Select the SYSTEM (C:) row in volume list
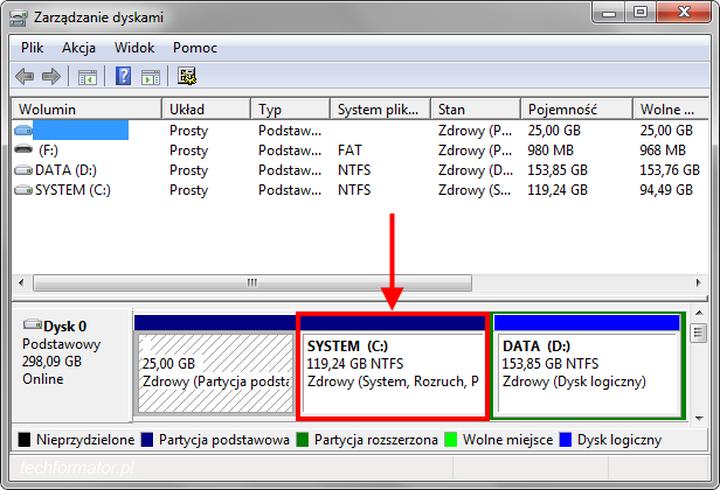 72,190
